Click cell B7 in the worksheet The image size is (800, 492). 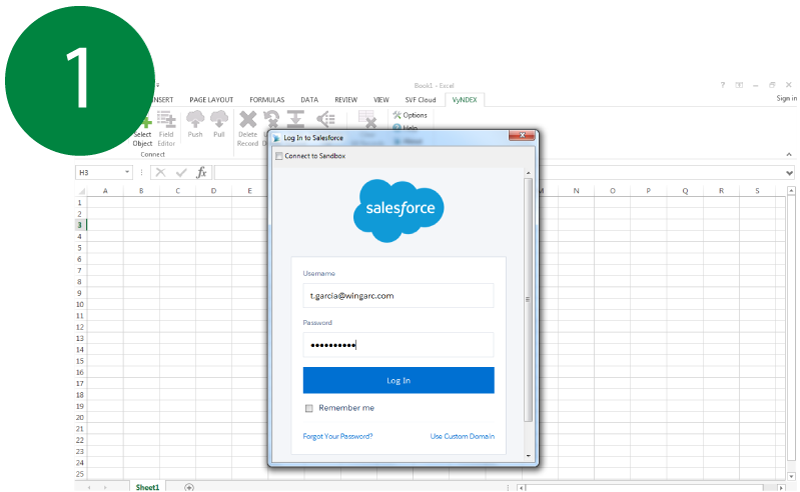[x=141, y=270]
